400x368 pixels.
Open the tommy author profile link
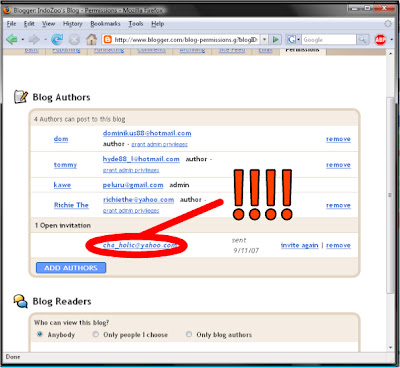pos(65,165)
